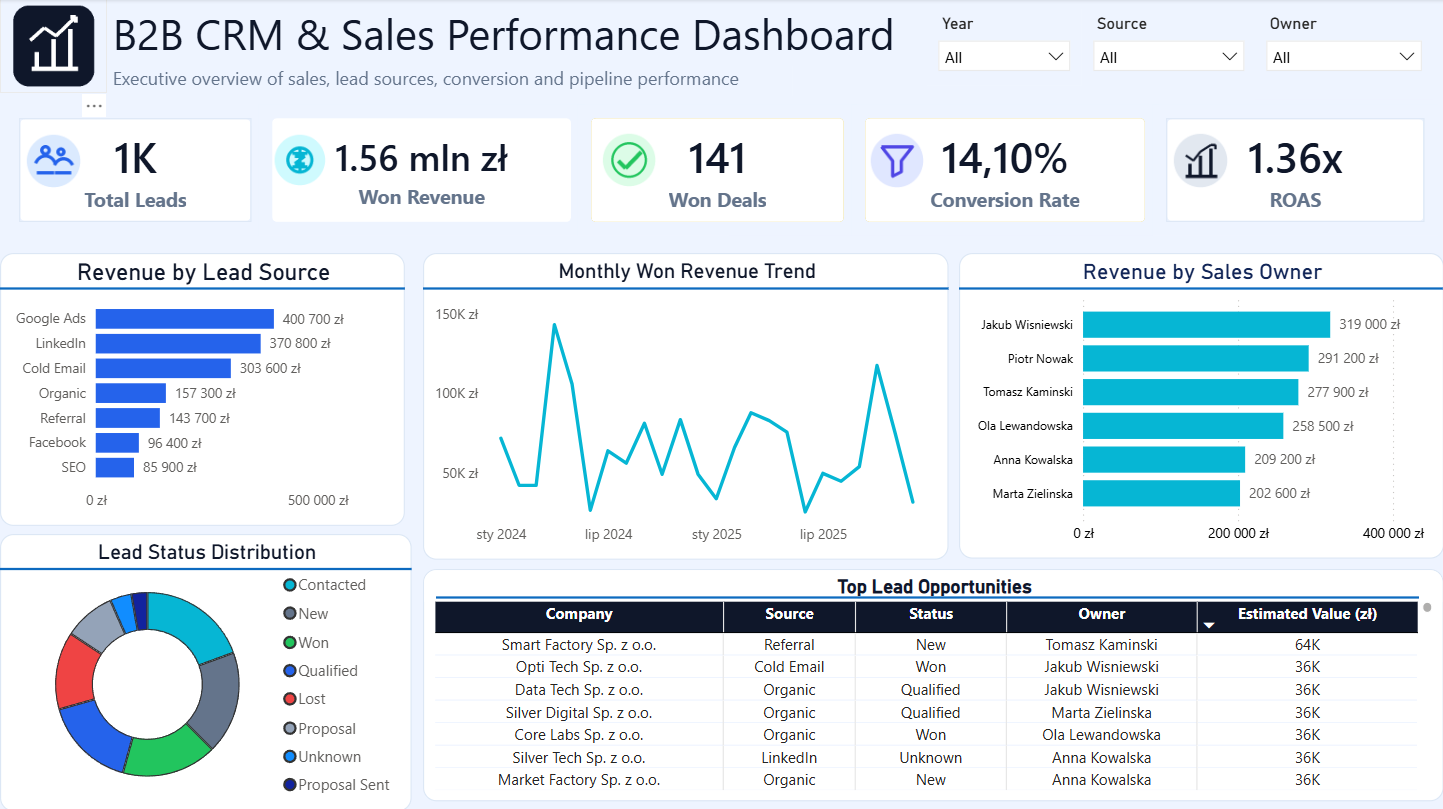Sort table by Status column header
This screenshot has width=1443, height=809.
[x=931, y=615]
